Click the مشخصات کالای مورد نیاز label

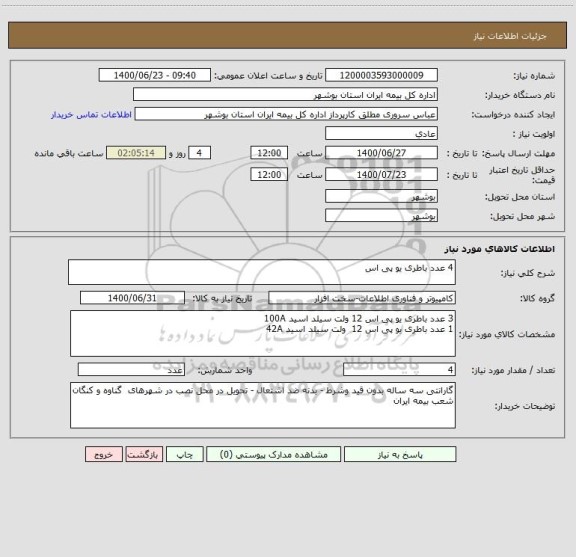click(507, 334)
